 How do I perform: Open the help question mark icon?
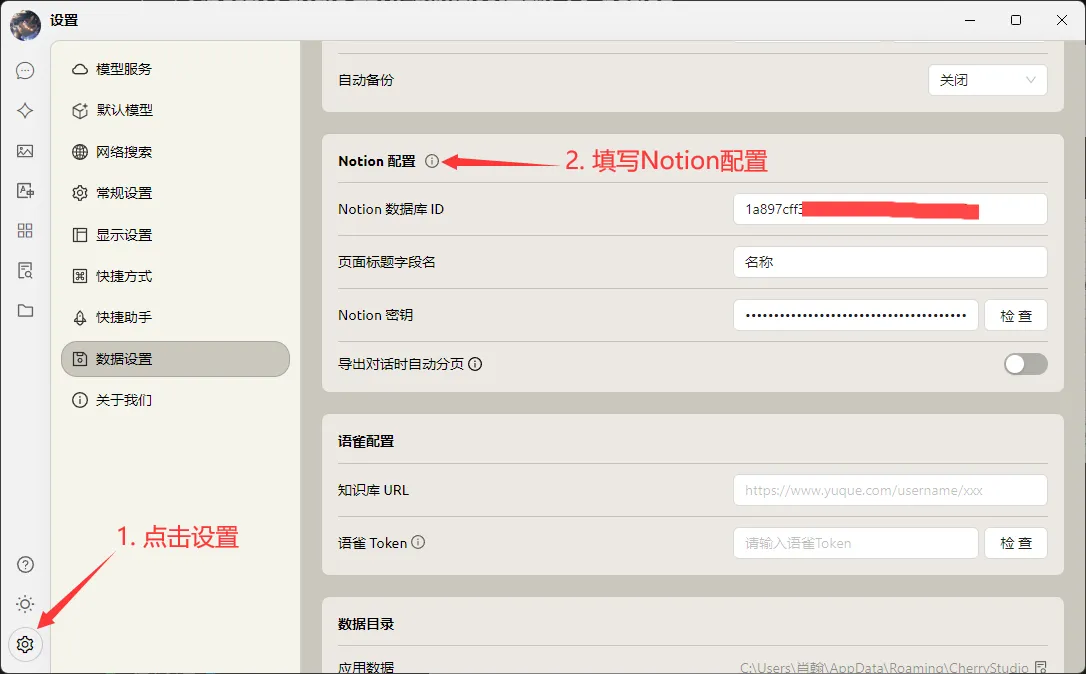[25, 565]
